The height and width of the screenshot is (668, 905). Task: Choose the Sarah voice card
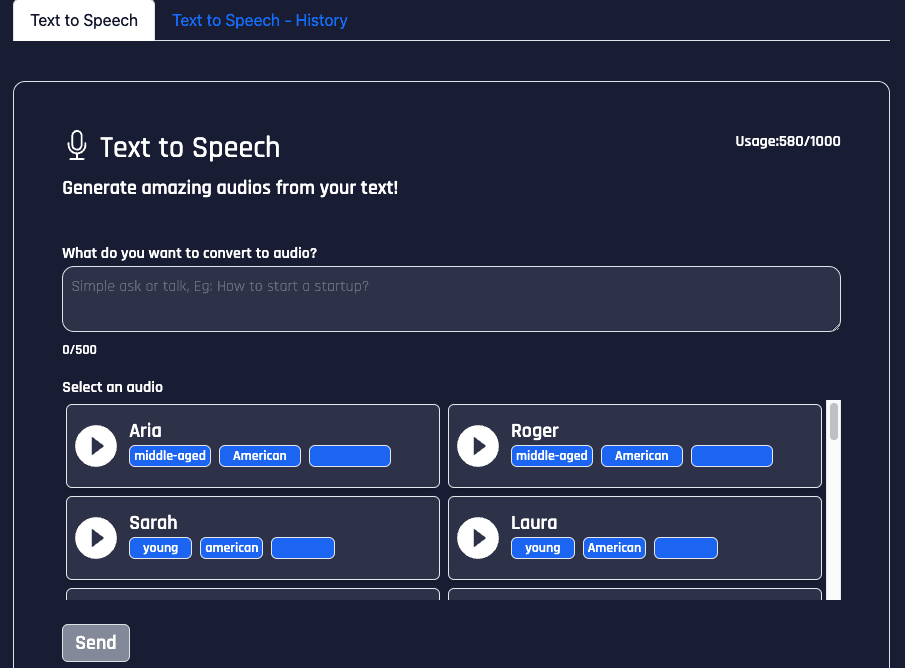pyautogui.click(x=253, y=538)
